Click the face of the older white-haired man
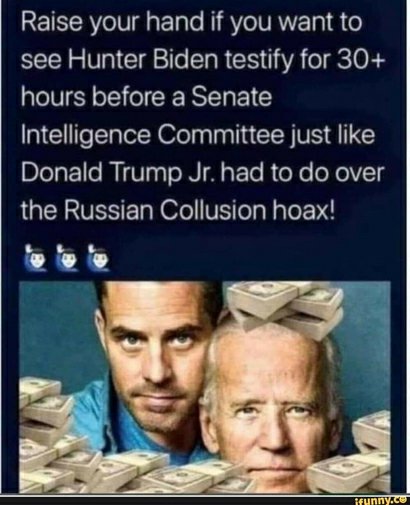Image resolution: width=410 pixels, height=505 pixels. click(x=271, y=410)
